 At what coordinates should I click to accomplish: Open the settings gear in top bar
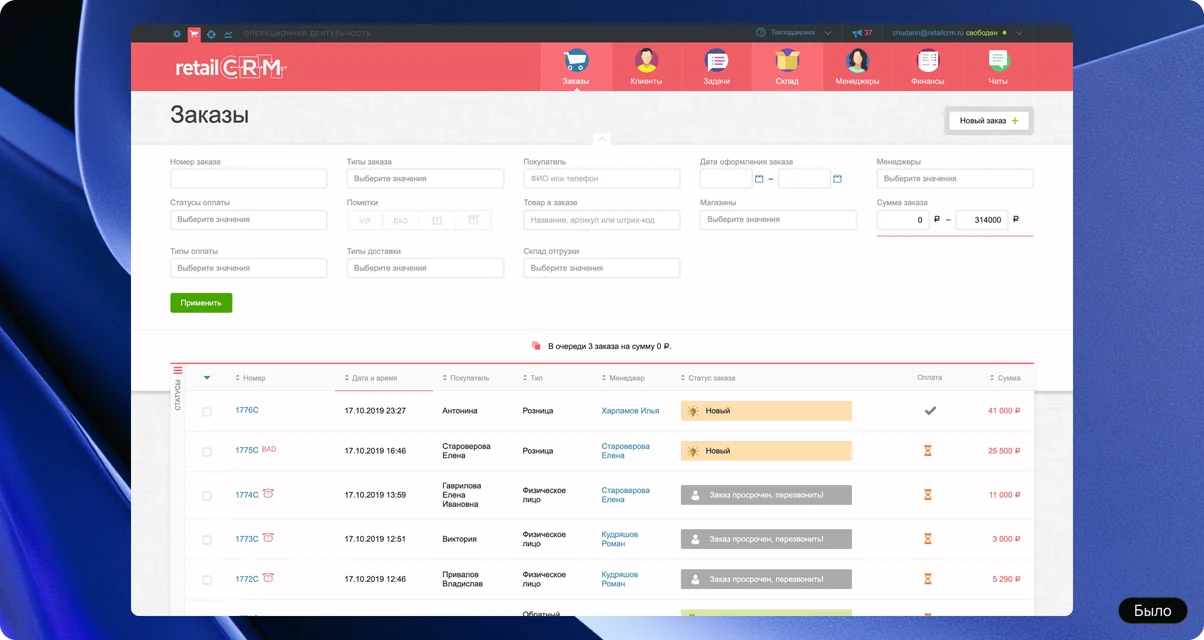(x=177, y=34)
